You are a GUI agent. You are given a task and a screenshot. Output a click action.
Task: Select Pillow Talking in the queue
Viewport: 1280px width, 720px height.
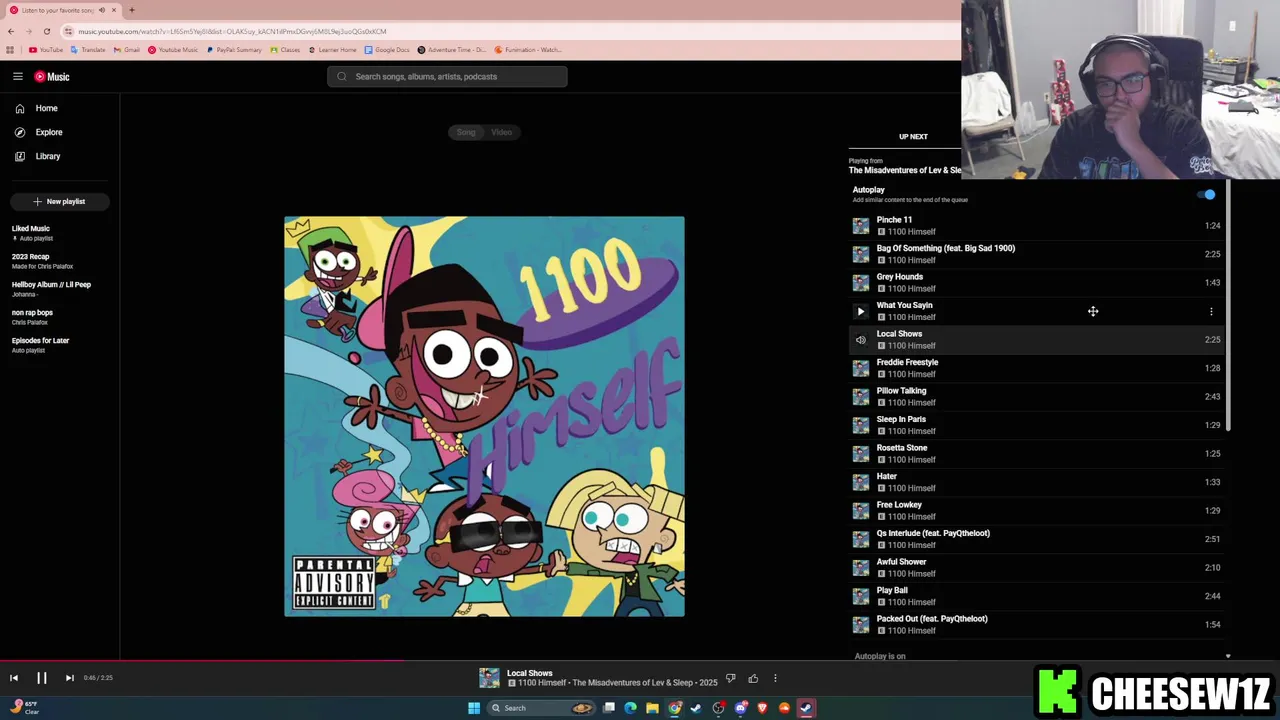[x=1037, y=396]
